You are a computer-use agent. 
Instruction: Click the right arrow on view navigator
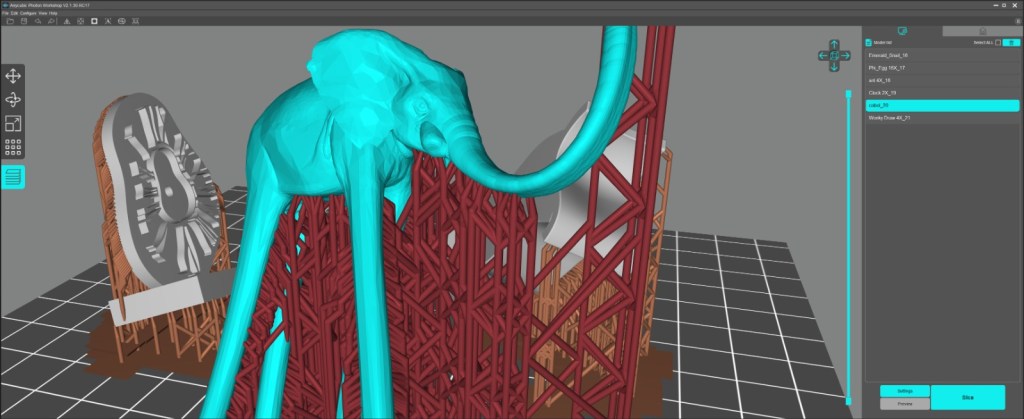click(x=847, y=55)
